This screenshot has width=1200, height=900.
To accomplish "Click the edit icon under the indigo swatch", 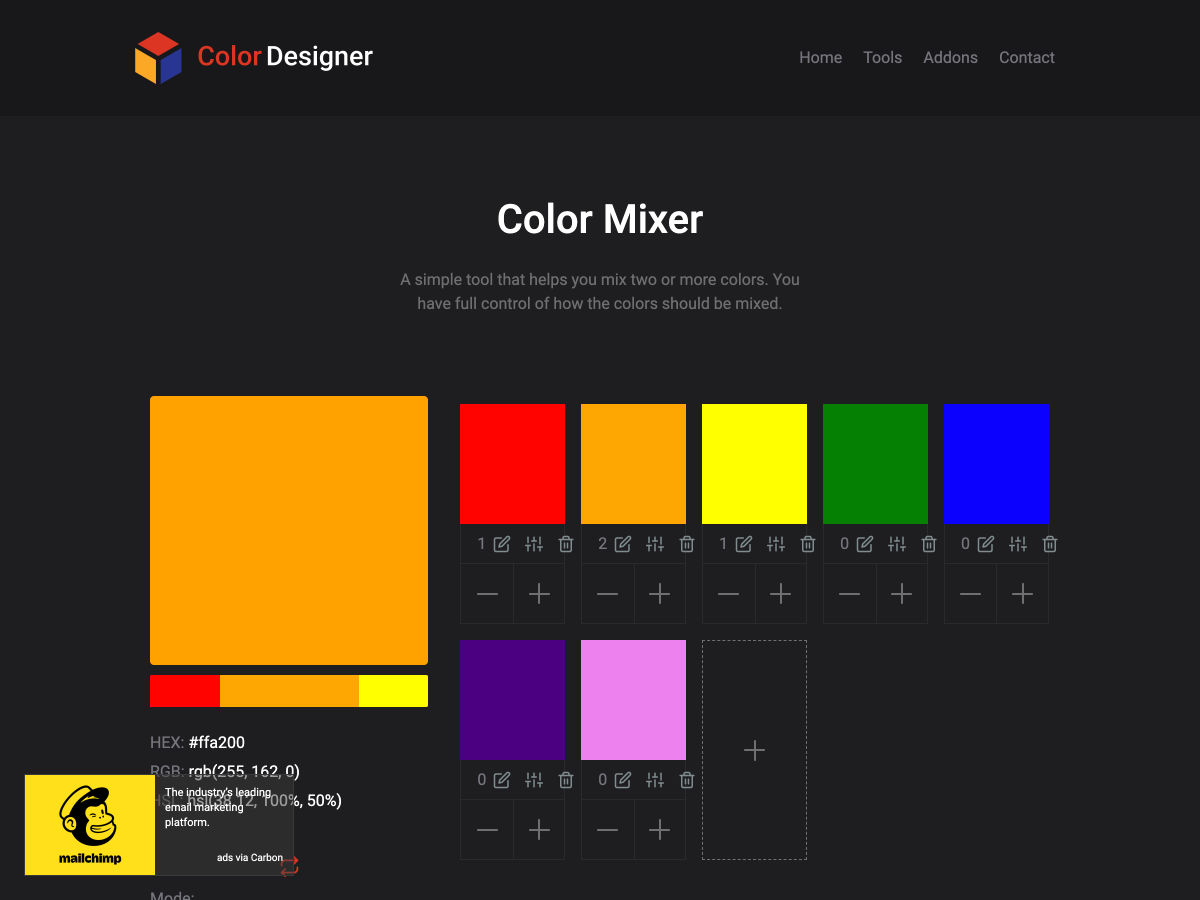I will point(502,780).
